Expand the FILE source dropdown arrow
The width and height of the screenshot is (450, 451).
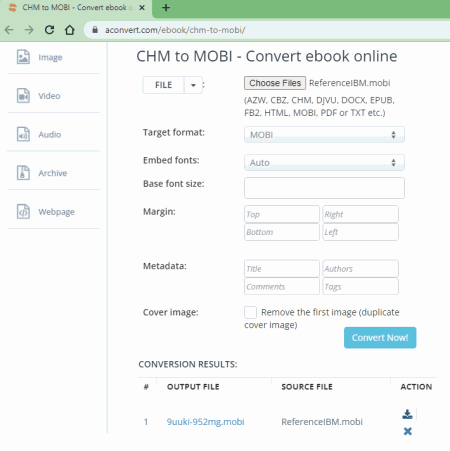193,85
